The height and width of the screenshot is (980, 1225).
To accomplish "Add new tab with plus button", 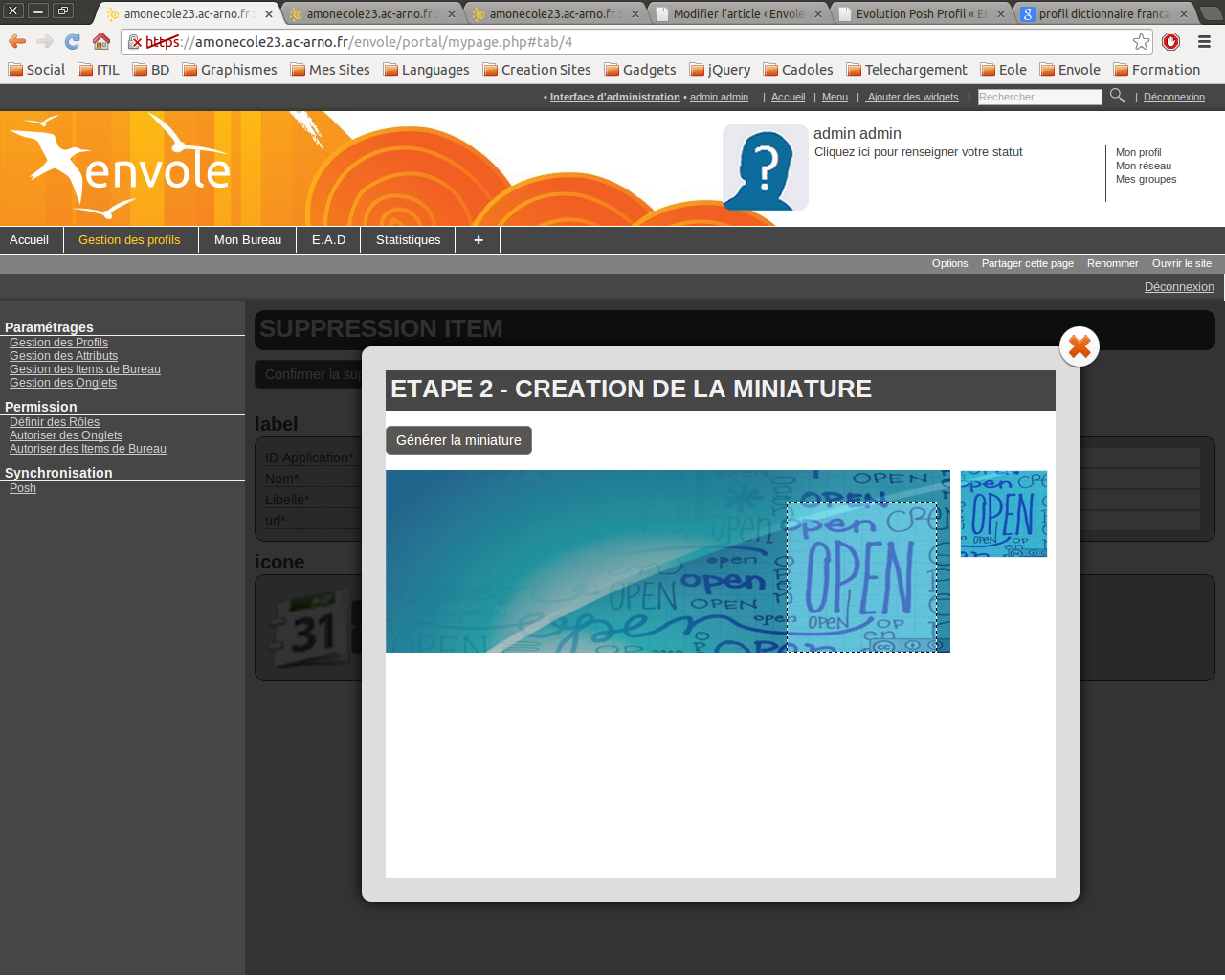I will tap(478, 240).
